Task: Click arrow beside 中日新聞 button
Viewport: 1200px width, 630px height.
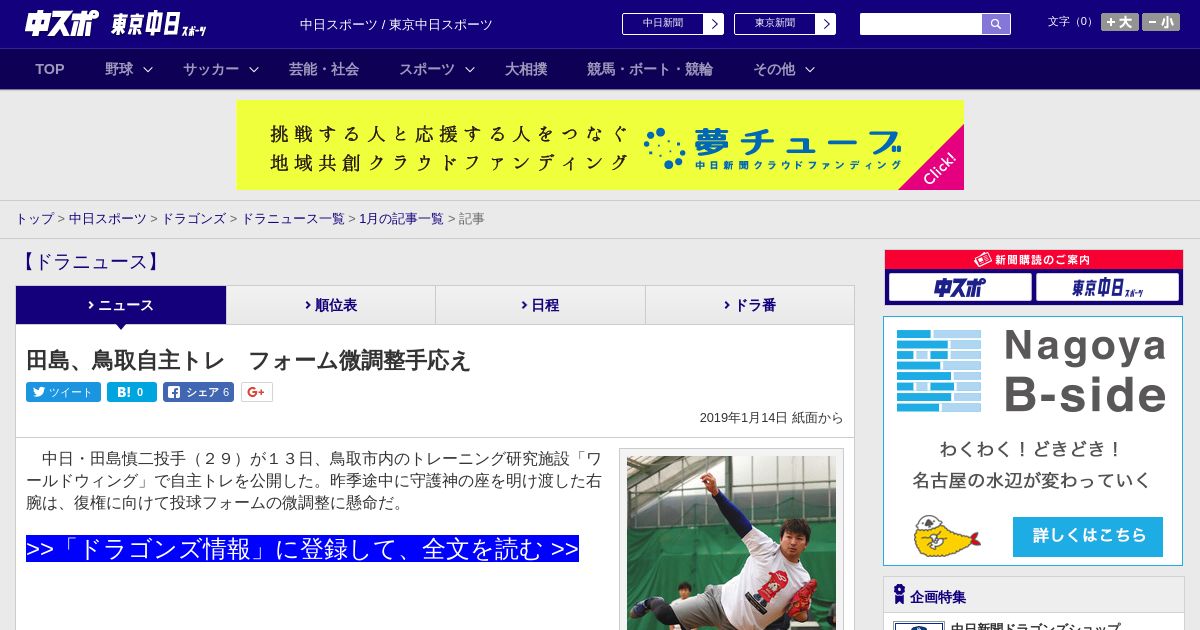Action: [714, 24]
